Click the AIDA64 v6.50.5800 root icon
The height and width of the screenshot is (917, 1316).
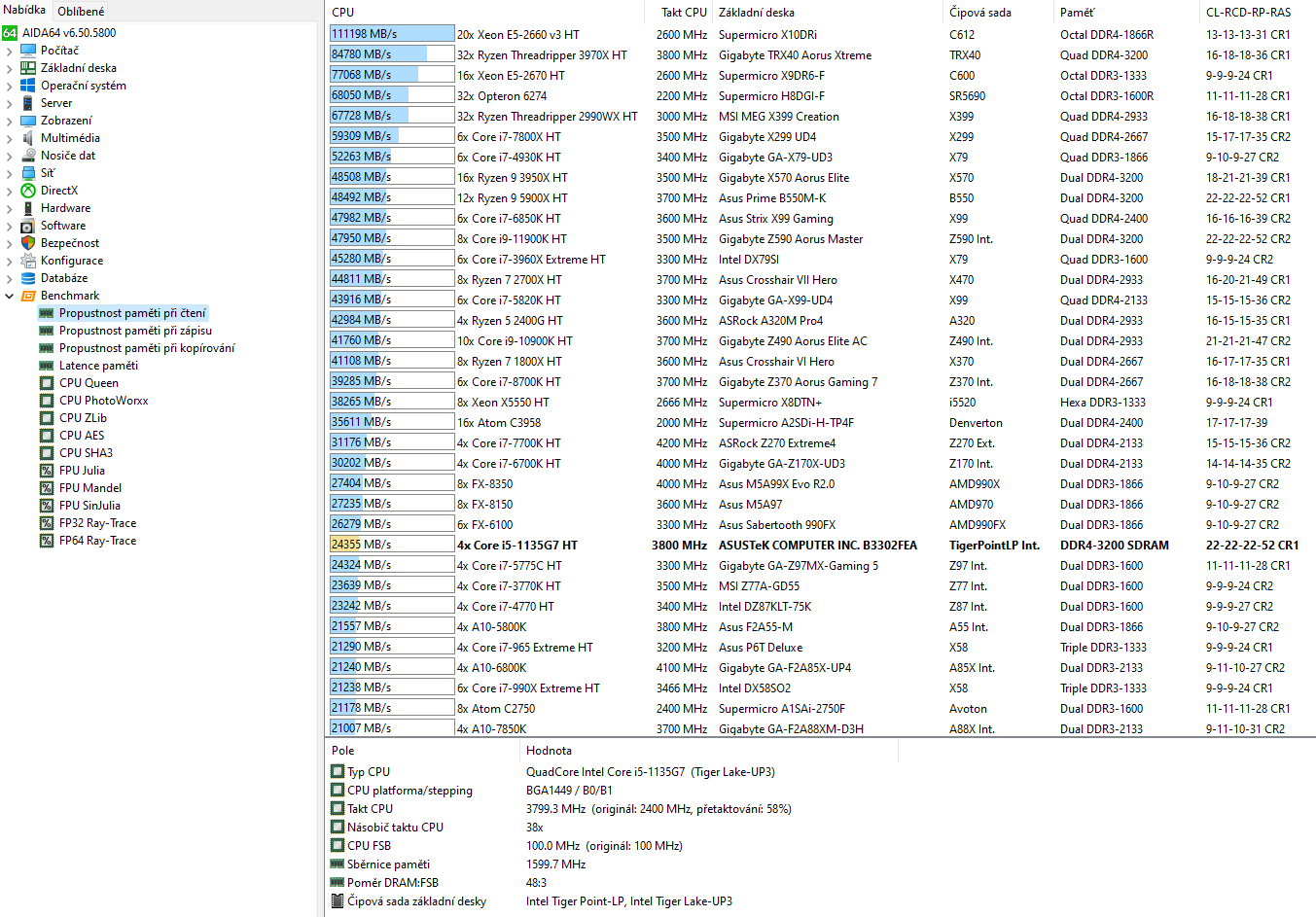(10, 33)
